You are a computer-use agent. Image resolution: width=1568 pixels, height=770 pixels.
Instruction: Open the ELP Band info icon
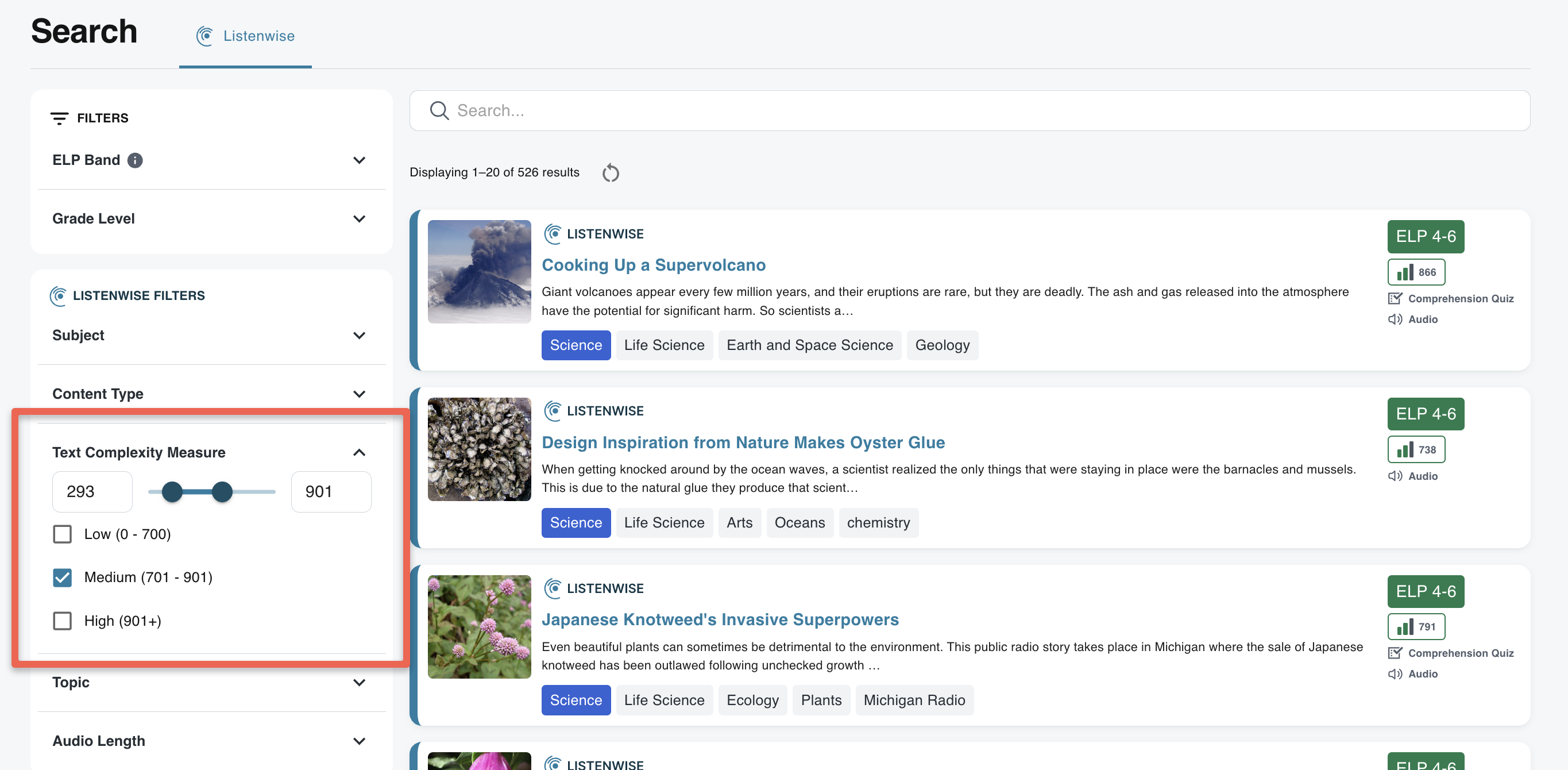point(135,160)
